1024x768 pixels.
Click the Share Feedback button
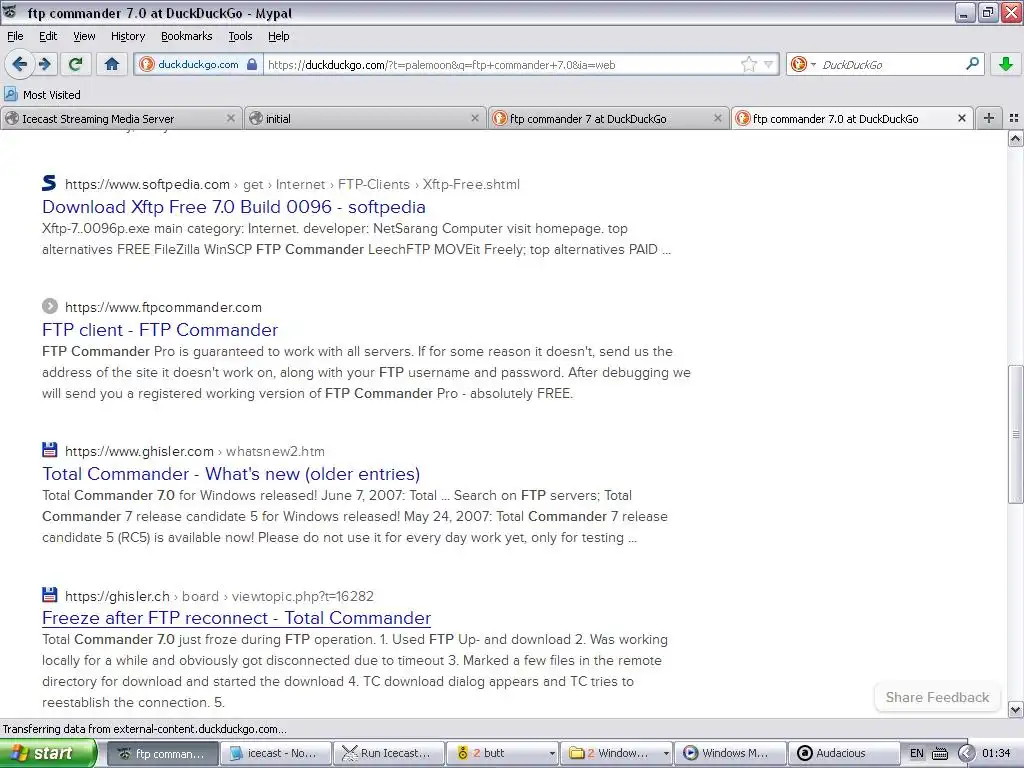pos(937,697)
